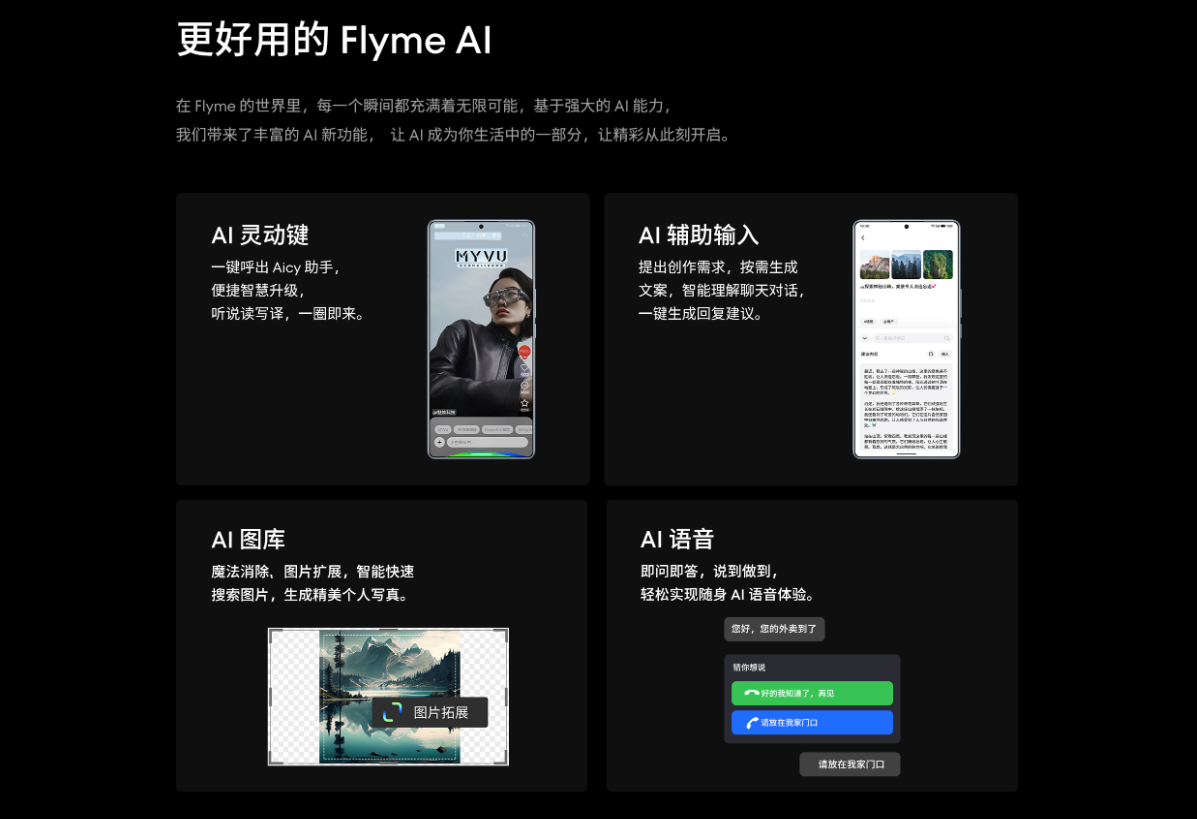Viewport: 1197px width, 819px height.
Task: Tap the green hill photo thumbnail in phone
Action: pos(938,265)
